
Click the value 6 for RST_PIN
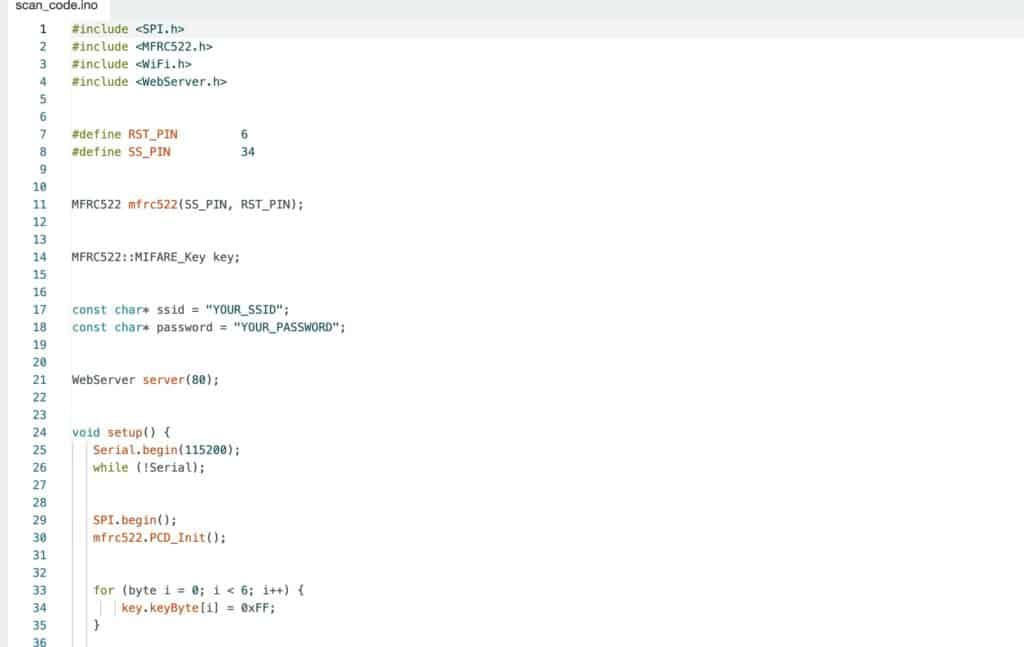tap(244, 134)
